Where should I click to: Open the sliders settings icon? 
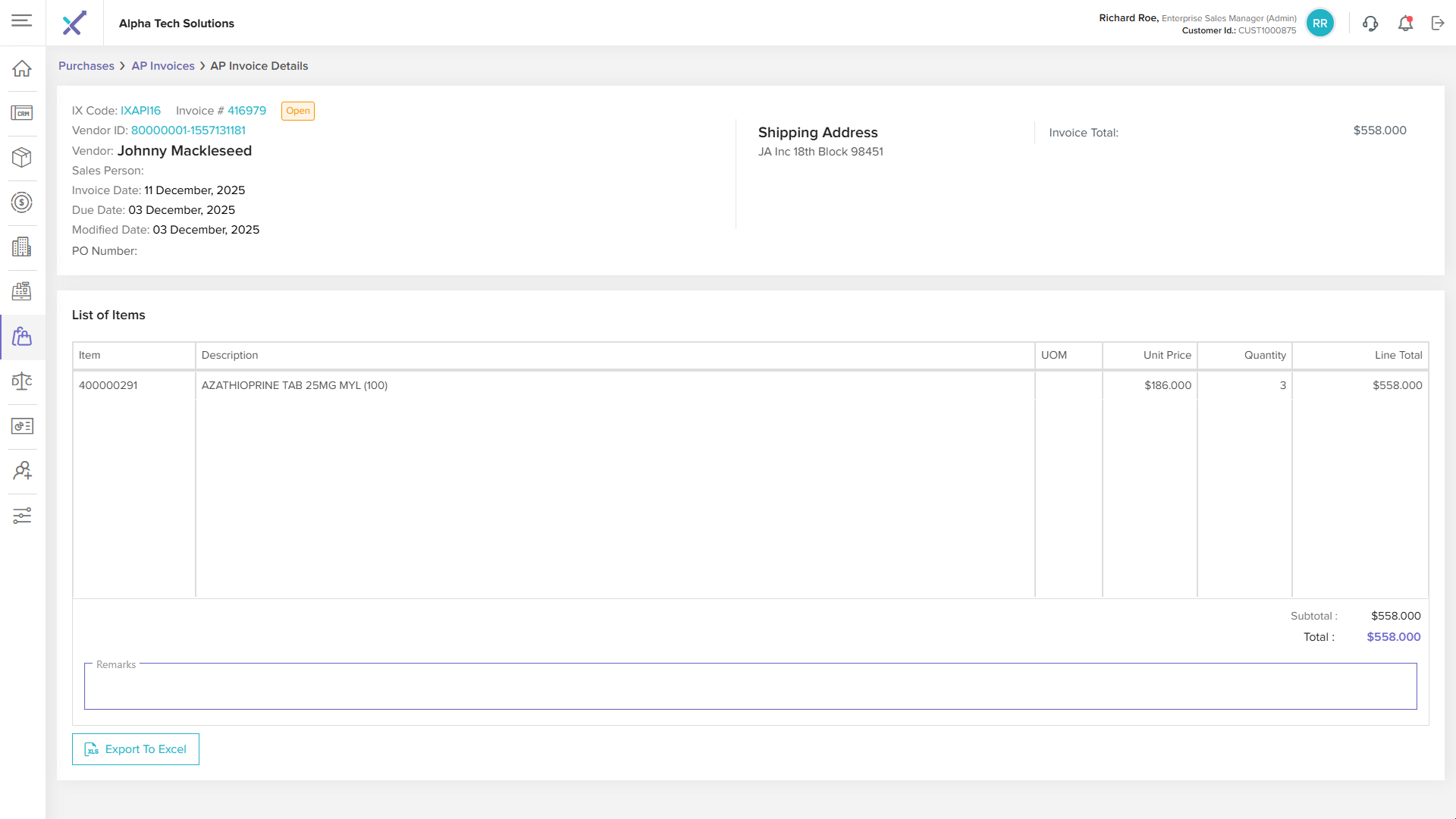pos(22,516)
